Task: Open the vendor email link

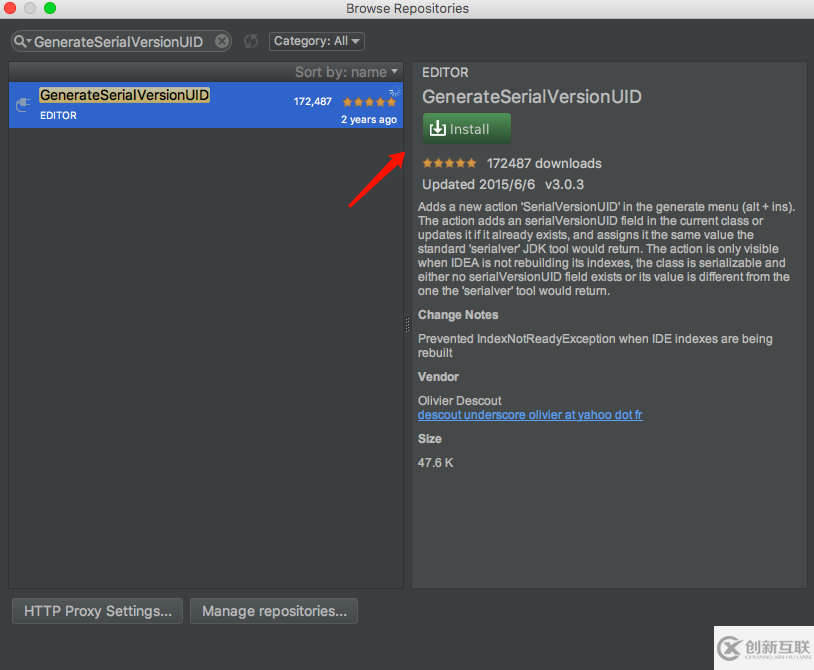Action: pos(530,415)
